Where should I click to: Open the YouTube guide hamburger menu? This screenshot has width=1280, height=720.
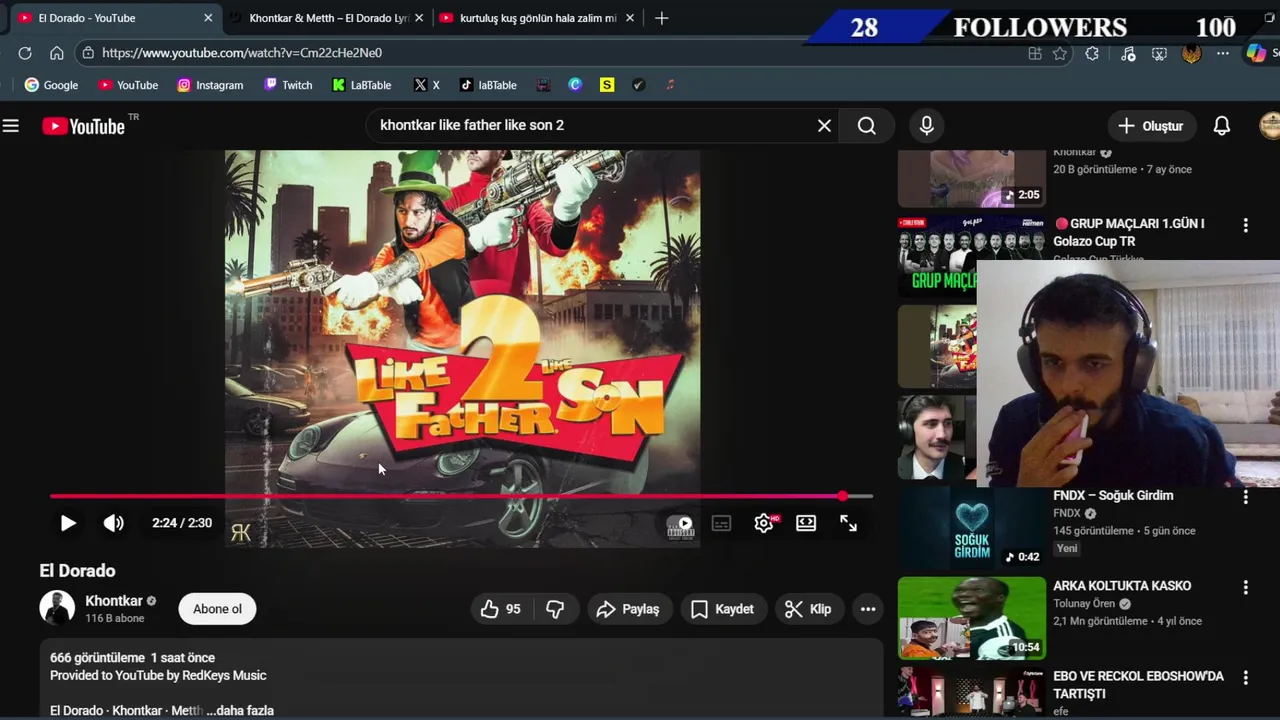(x=11, y=126)
